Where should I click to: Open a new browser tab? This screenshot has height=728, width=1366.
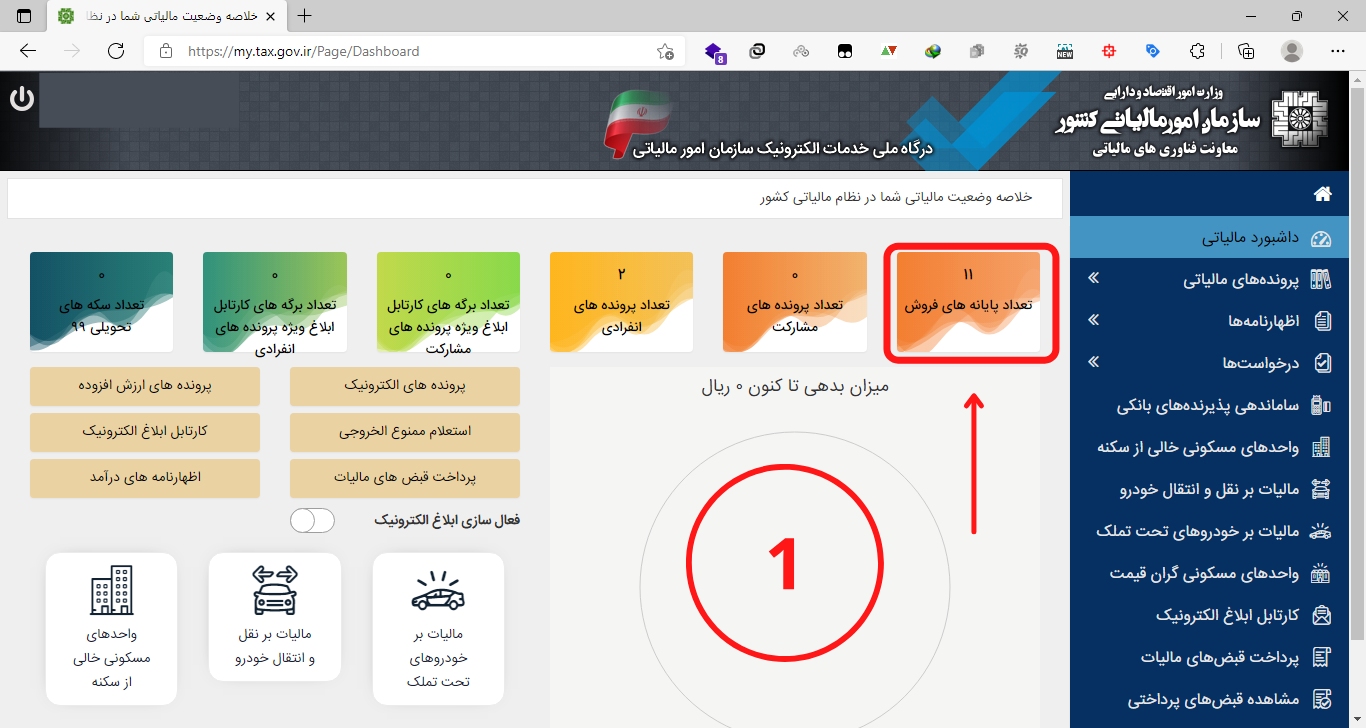pyautogui.click(x=305, y=16)
